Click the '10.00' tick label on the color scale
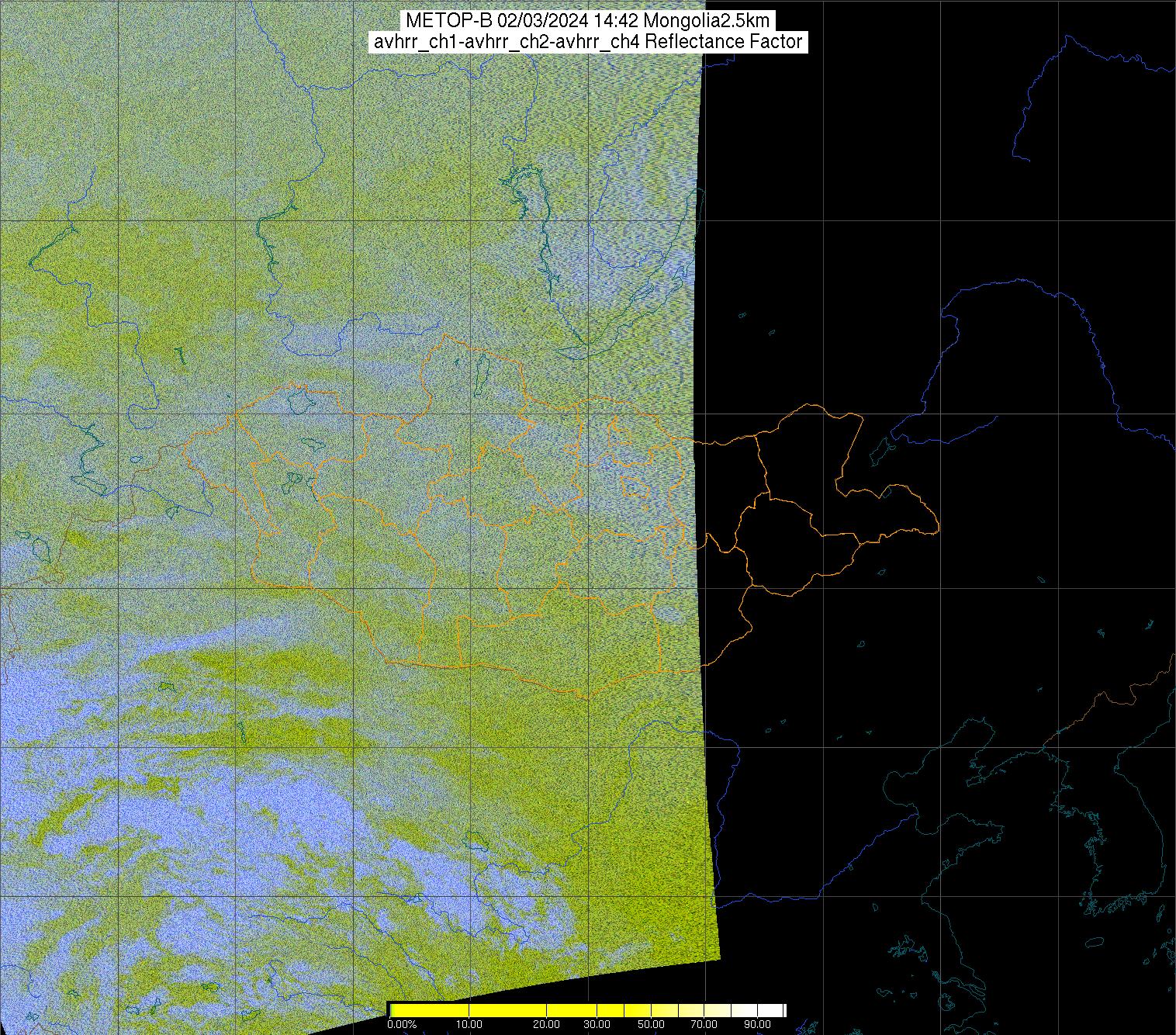The height and width of the screenshot is (1035, 1176). [470, 1025]
